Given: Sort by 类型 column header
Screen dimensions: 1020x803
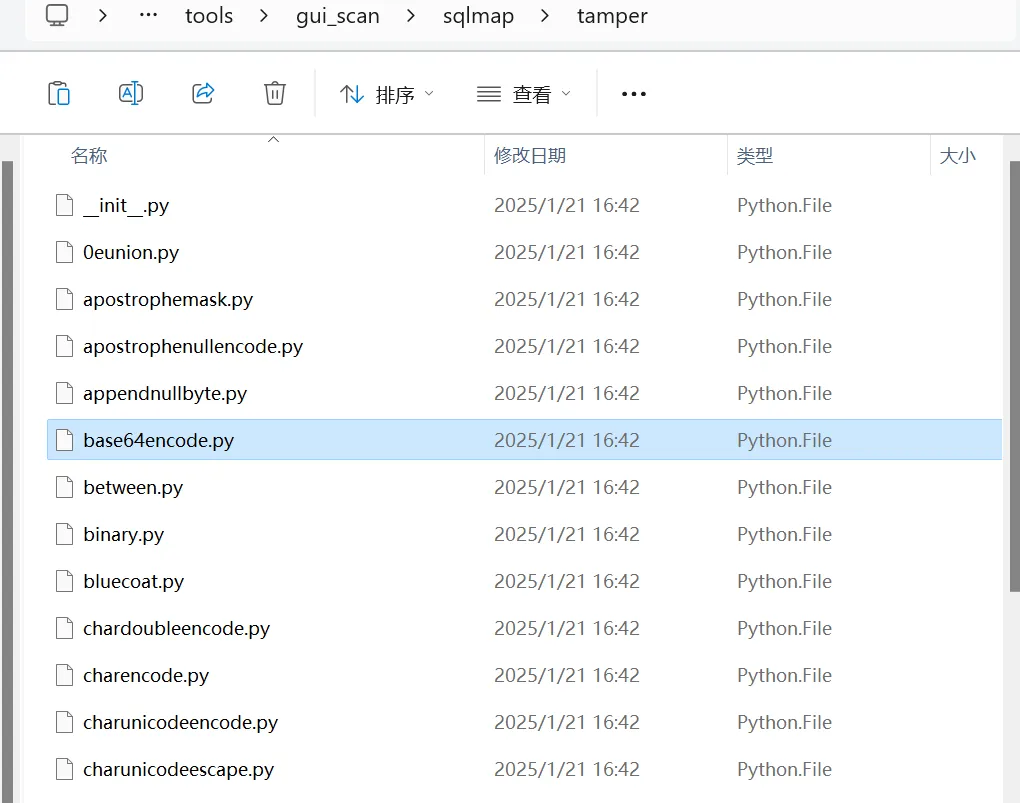Looking at the screenshot, I should coord(755,156).
